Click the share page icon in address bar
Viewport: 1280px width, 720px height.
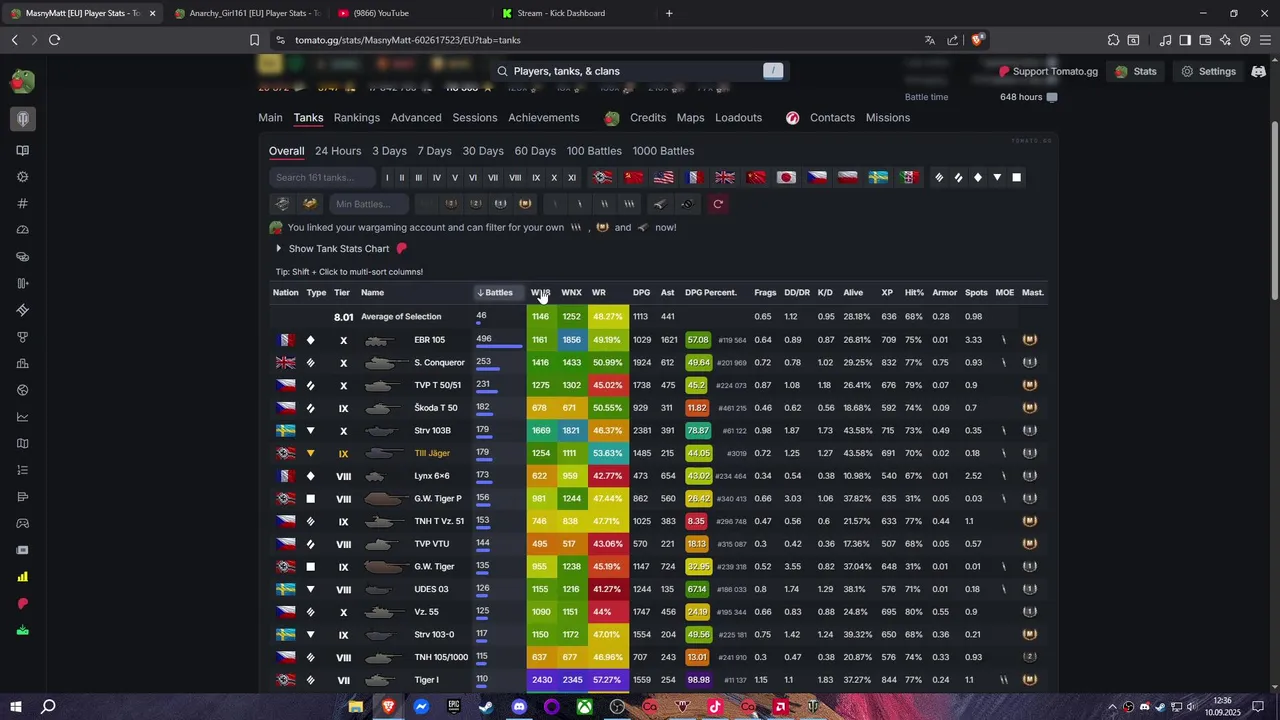coord(953,40)
